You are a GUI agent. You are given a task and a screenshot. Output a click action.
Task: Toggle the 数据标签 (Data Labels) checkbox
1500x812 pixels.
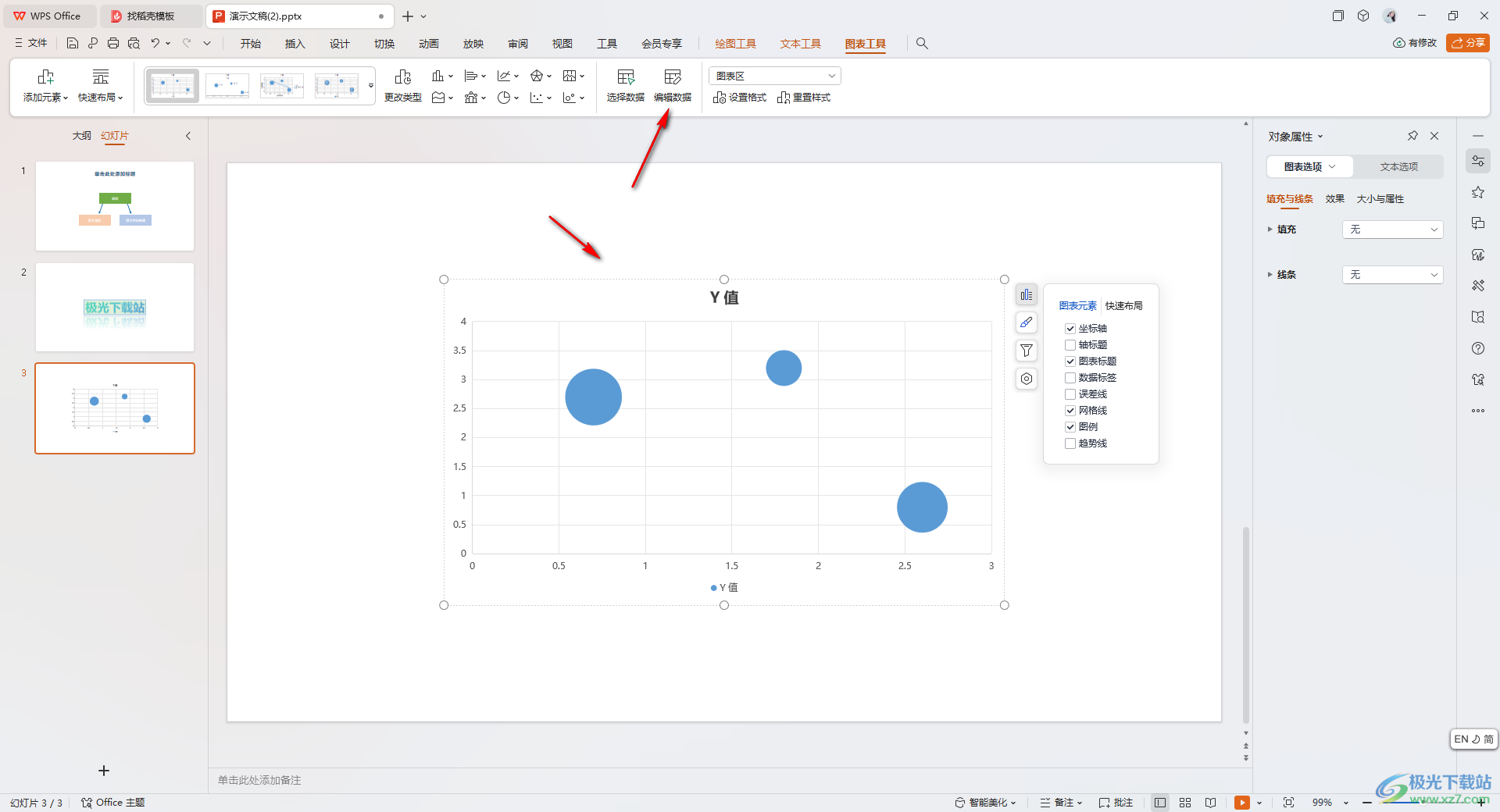(1070, 378)
